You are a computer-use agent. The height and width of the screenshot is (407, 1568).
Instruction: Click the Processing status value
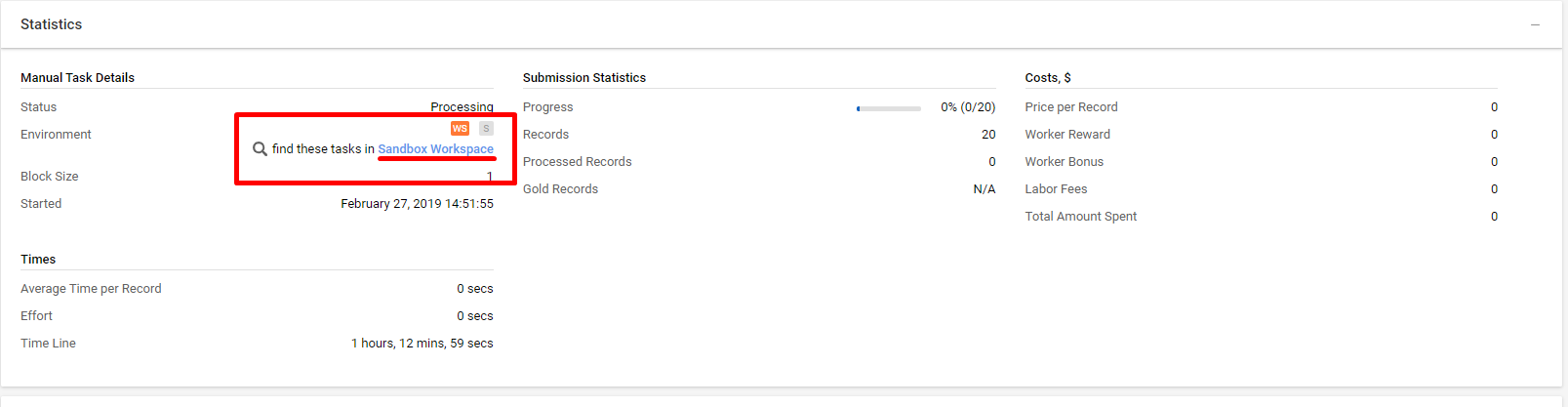(462, 107)
